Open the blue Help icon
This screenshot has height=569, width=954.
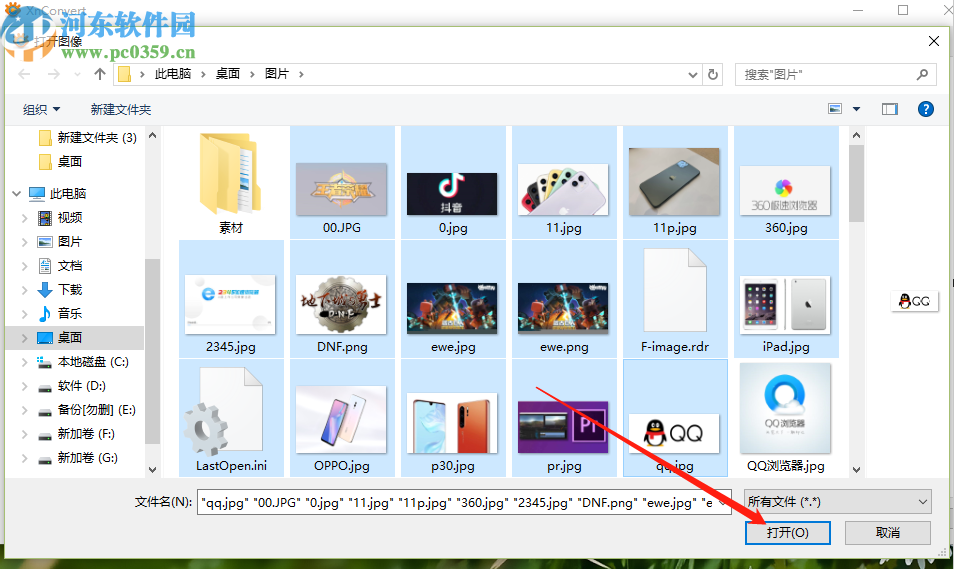925,109
